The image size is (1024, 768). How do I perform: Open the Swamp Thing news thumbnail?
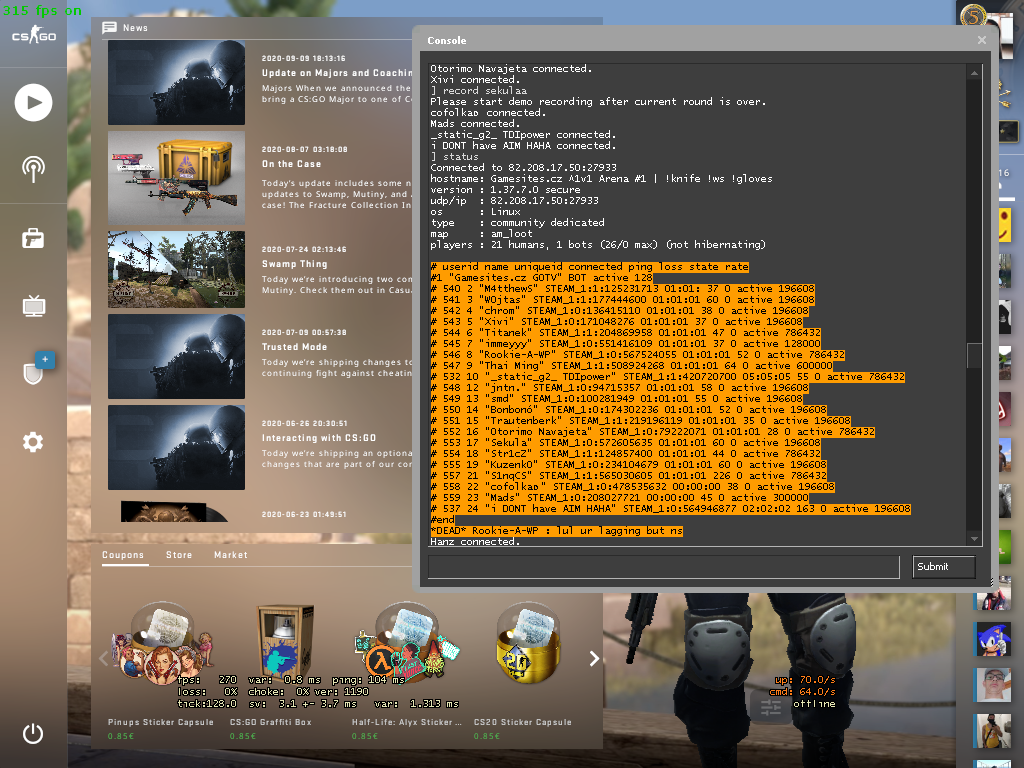[176, 269]
